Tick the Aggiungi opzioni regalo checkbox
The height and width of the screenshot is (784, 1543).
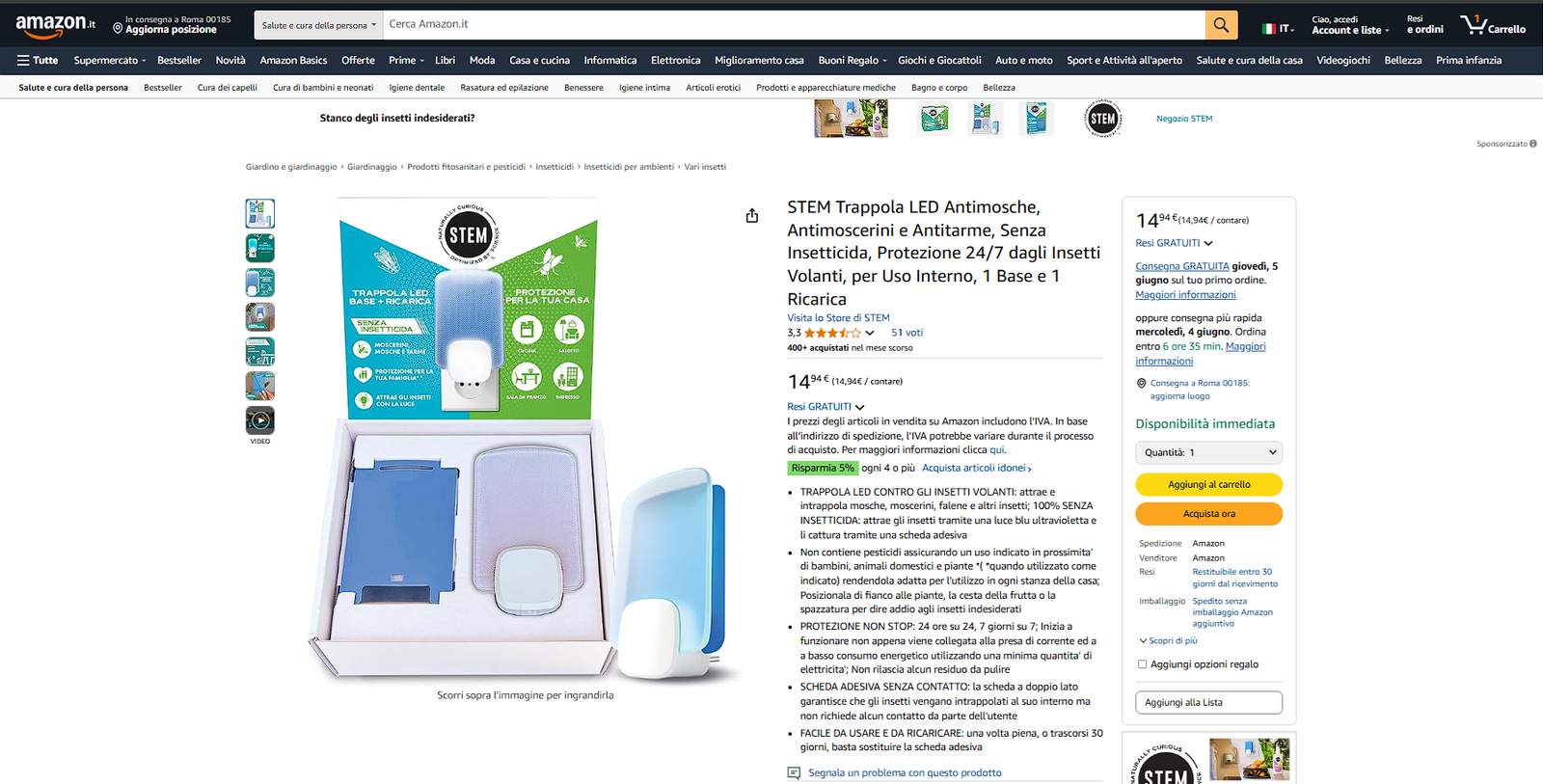click(x=1143, y=664)
